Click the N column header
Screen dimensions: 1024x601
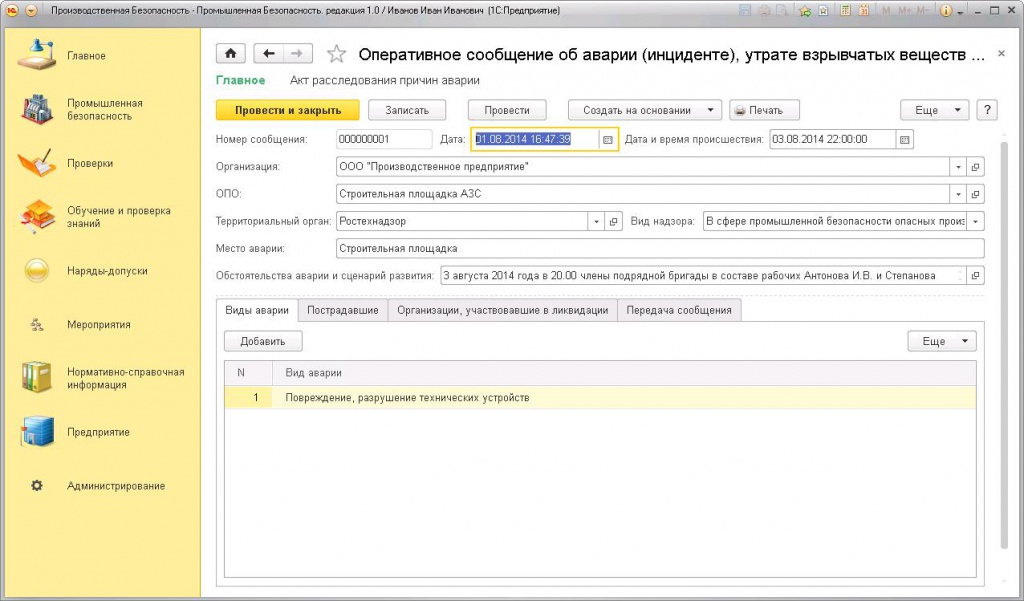click(248, 372)
